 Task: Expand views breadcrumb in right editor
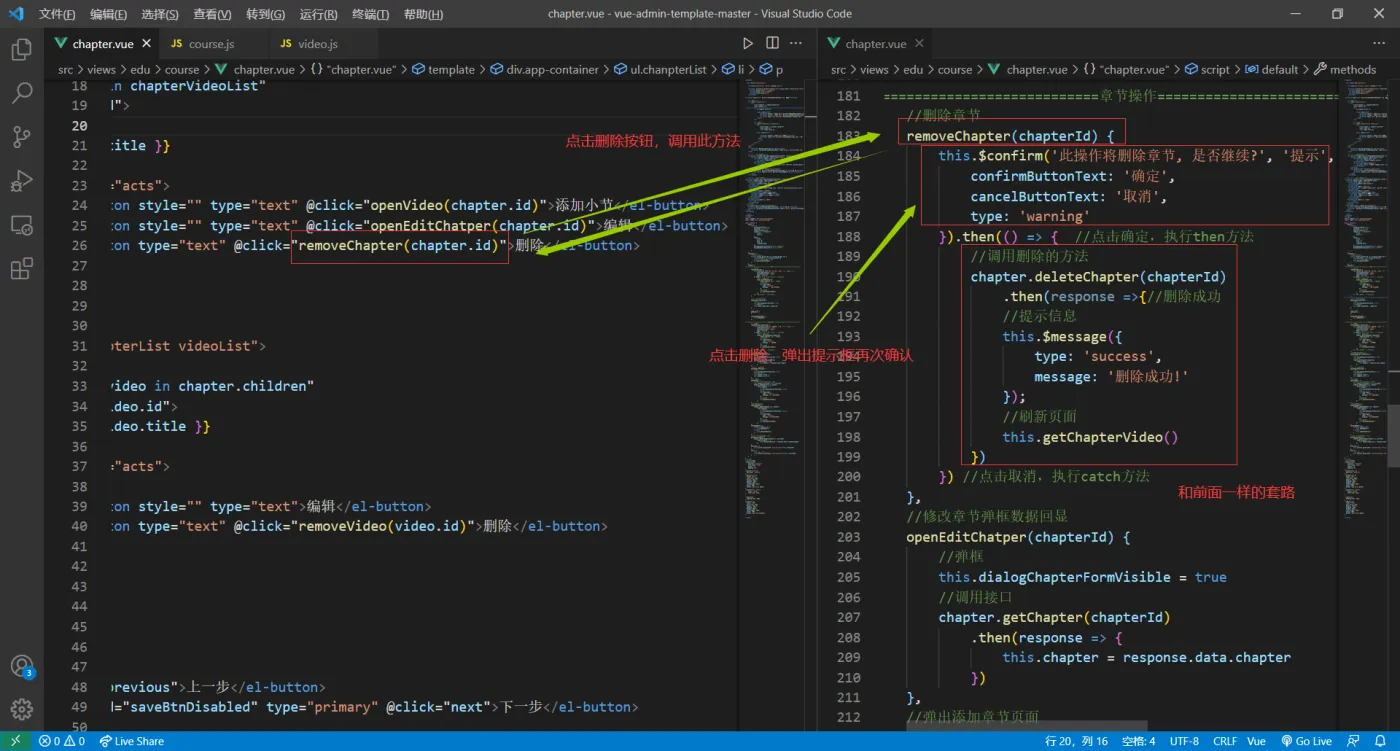pyautogui.click(x=874, y=70)
